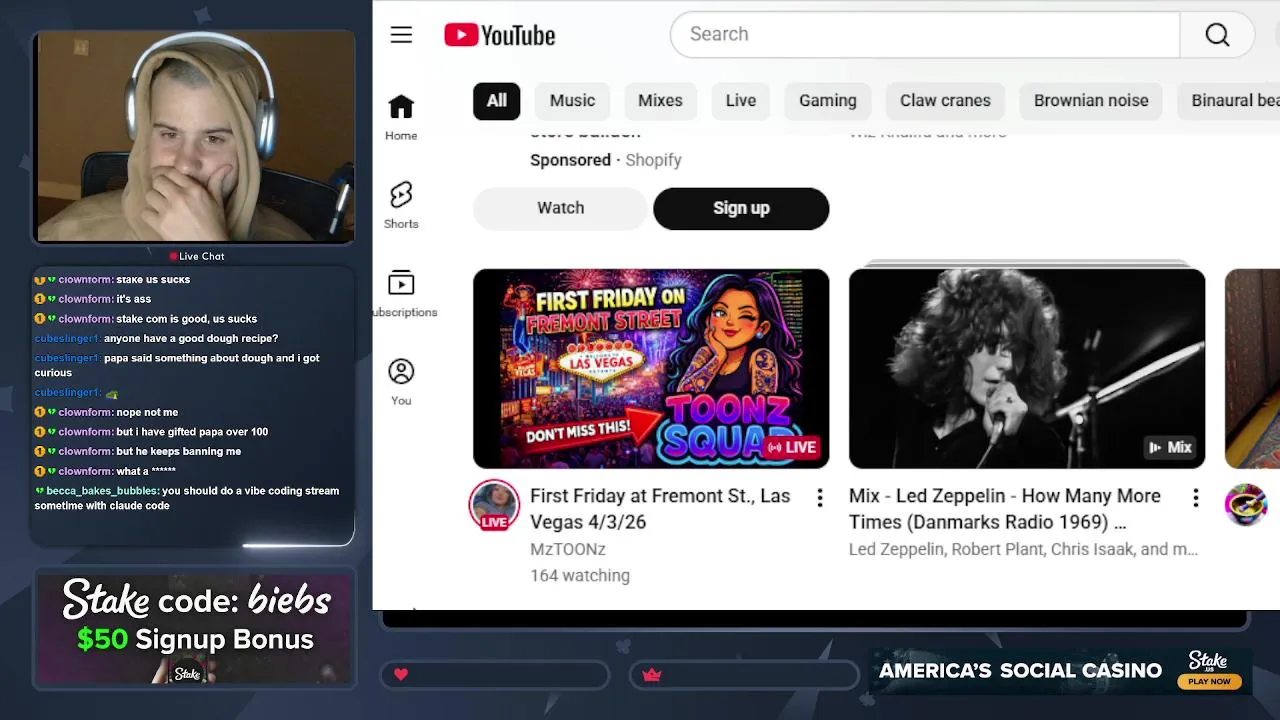Screen dimensions: 1280x720
Task: Select the Live filter chip
Action: (741, 100)
